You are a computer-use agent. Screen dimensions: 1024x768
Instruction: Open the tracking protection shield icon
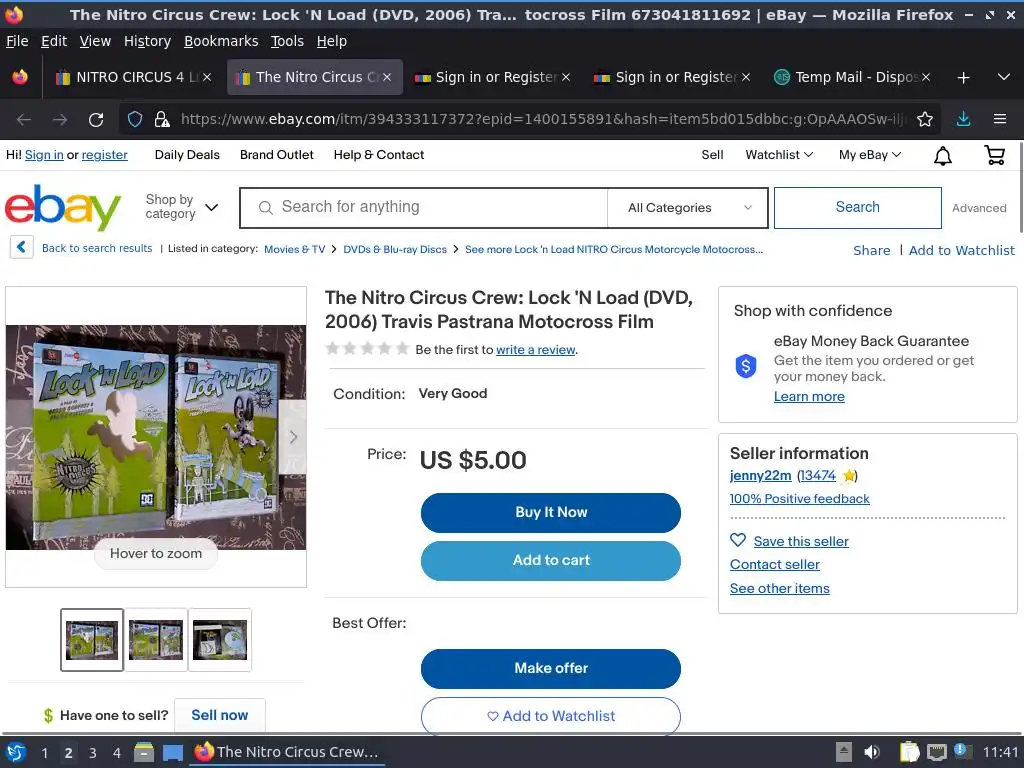[135, 120]
